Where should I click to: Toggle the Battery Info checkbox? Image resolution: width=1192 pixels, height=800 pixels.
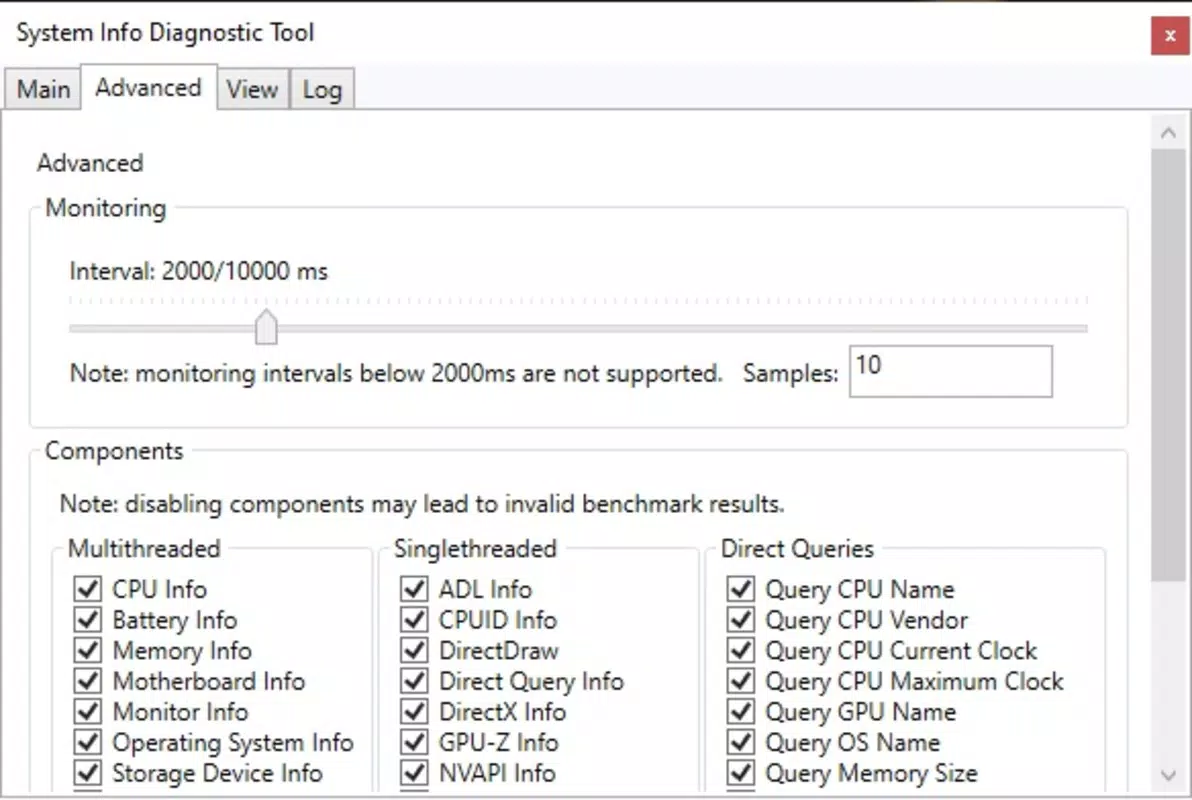click(87, 619)
